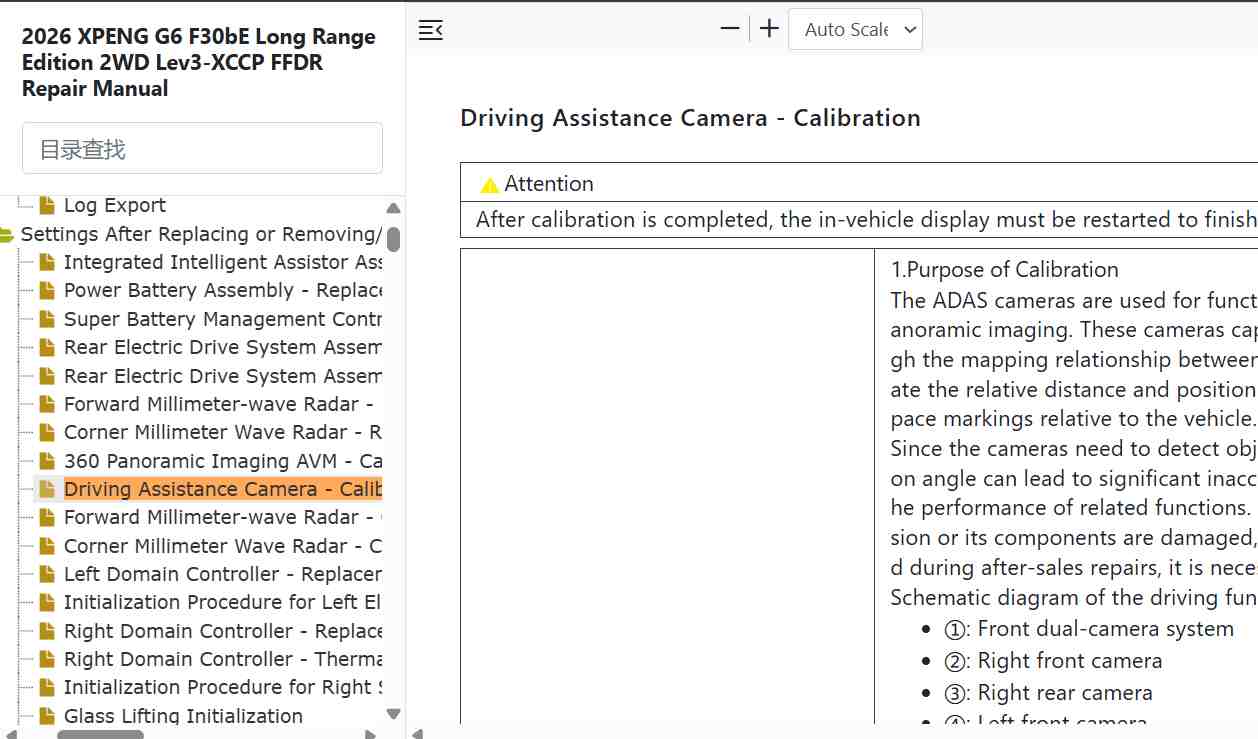
Task: Click icon beside Initialization Procedure for Left
Action: click(47, 603)
